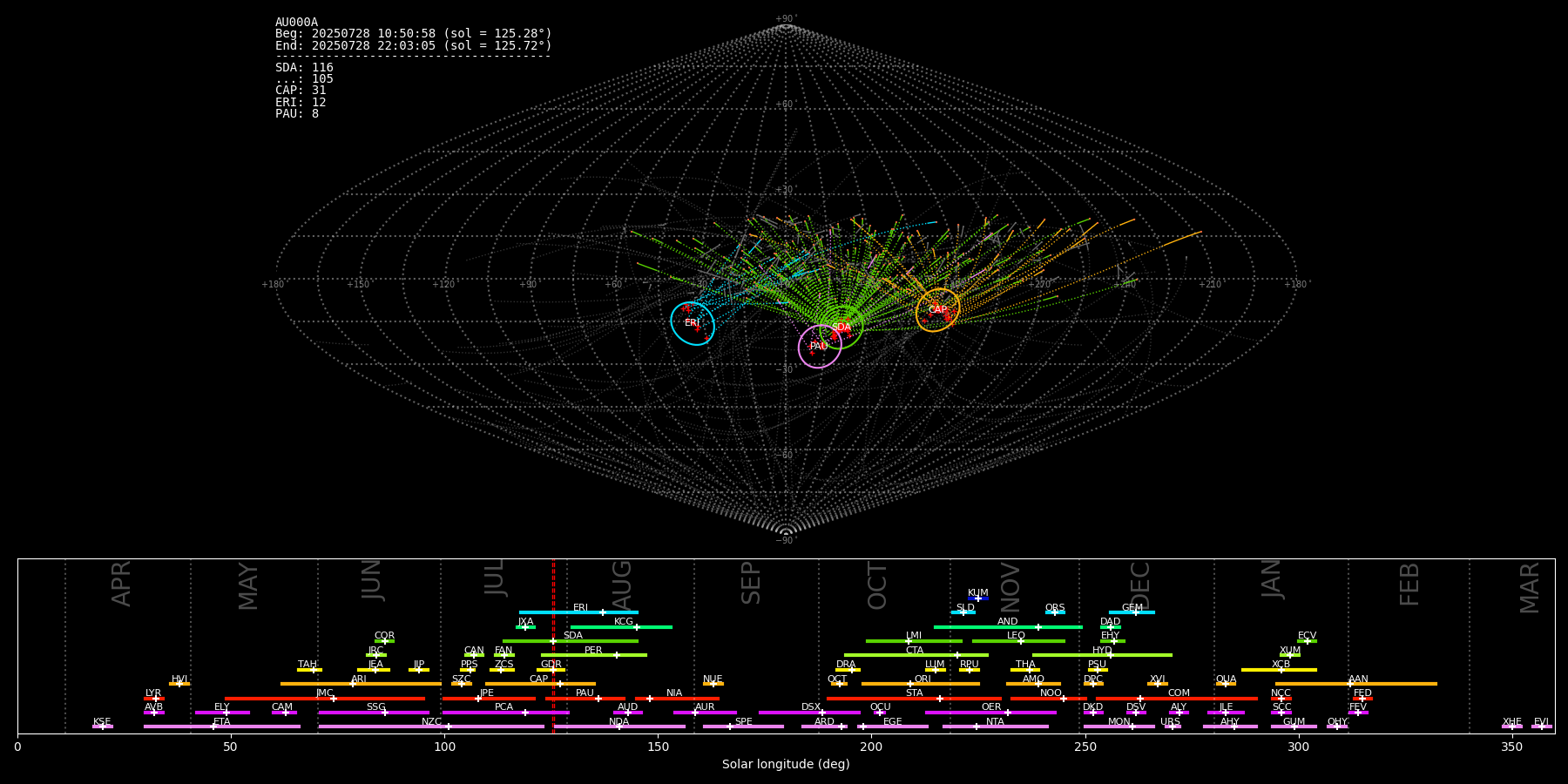This screenshot has height=784, width=1568.
Task: Click the AU000A station label
Action: pos(296,23)
